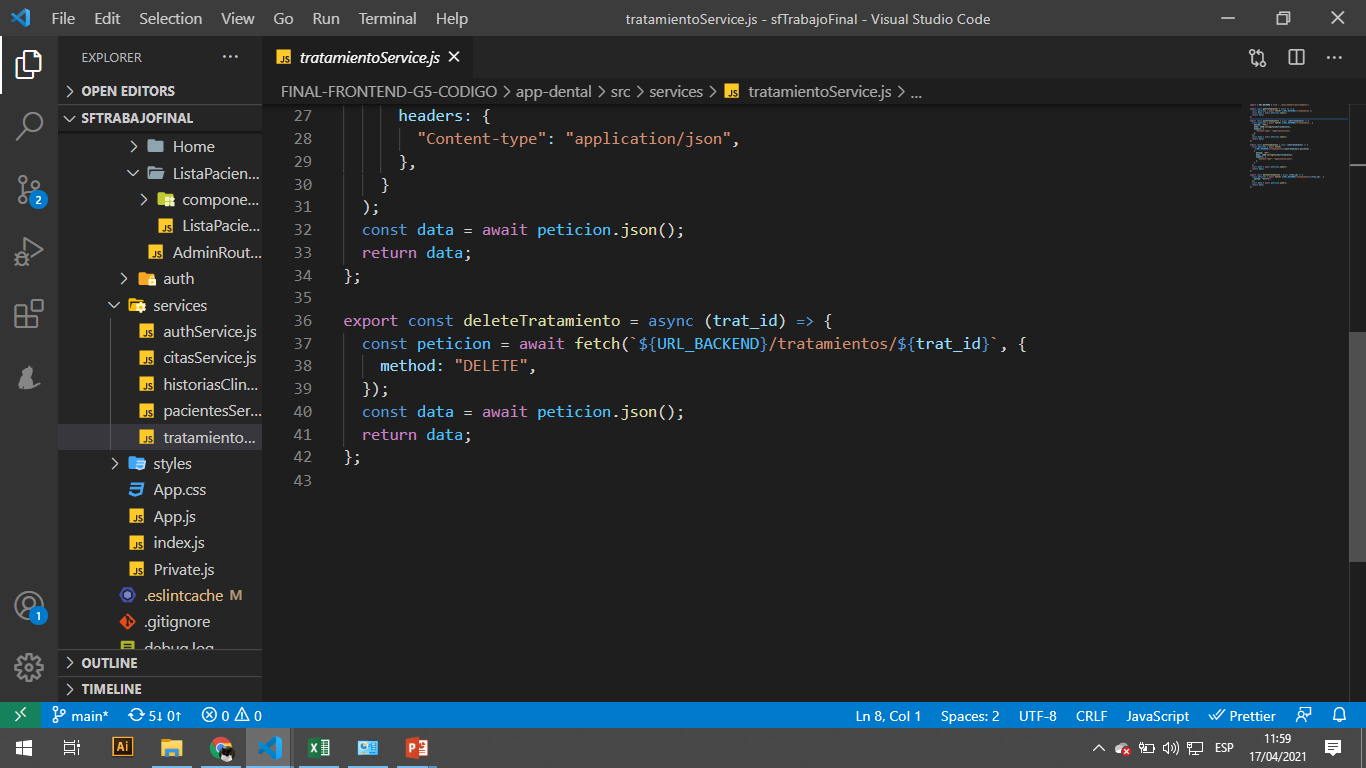This screenshot has height=768, width=1366.
Task: Collapse the SFTRABAJOFINAL folder section
Action: pos(160,118)
